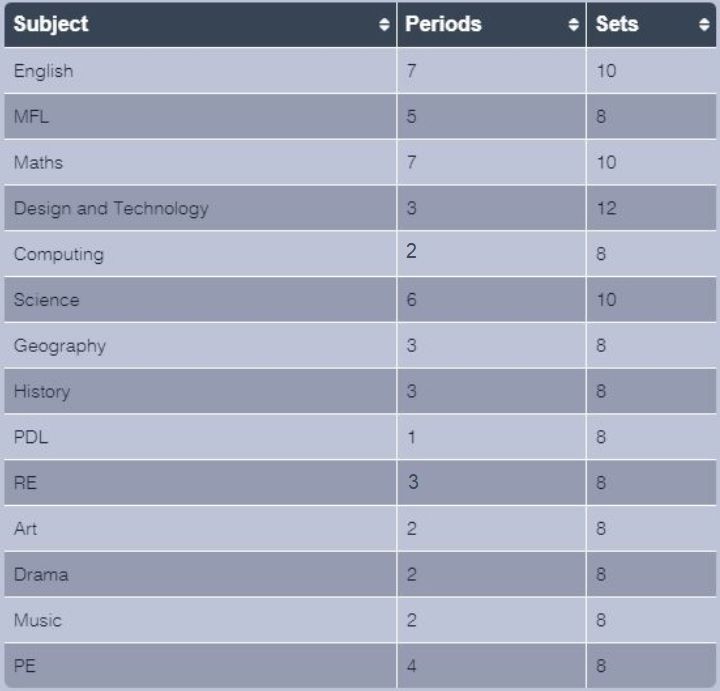Click the Music subject cell

coord(38,621)
